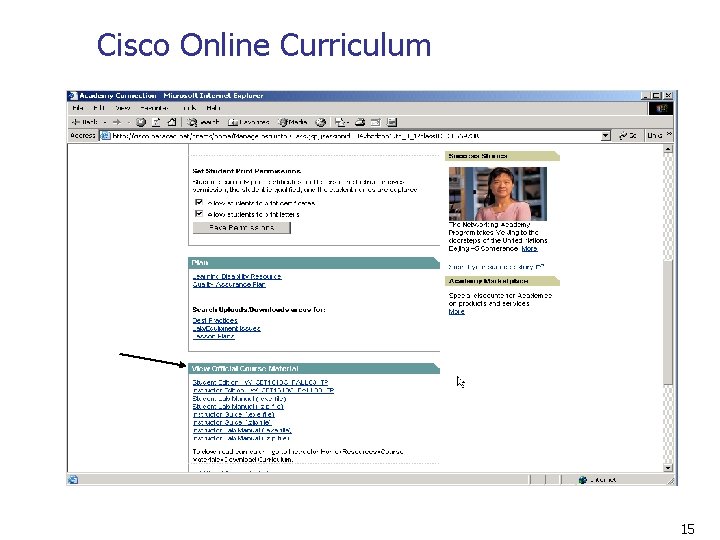Click the page icon in address bar
Screen dimensions: 720x540
(x=106, y=136)
